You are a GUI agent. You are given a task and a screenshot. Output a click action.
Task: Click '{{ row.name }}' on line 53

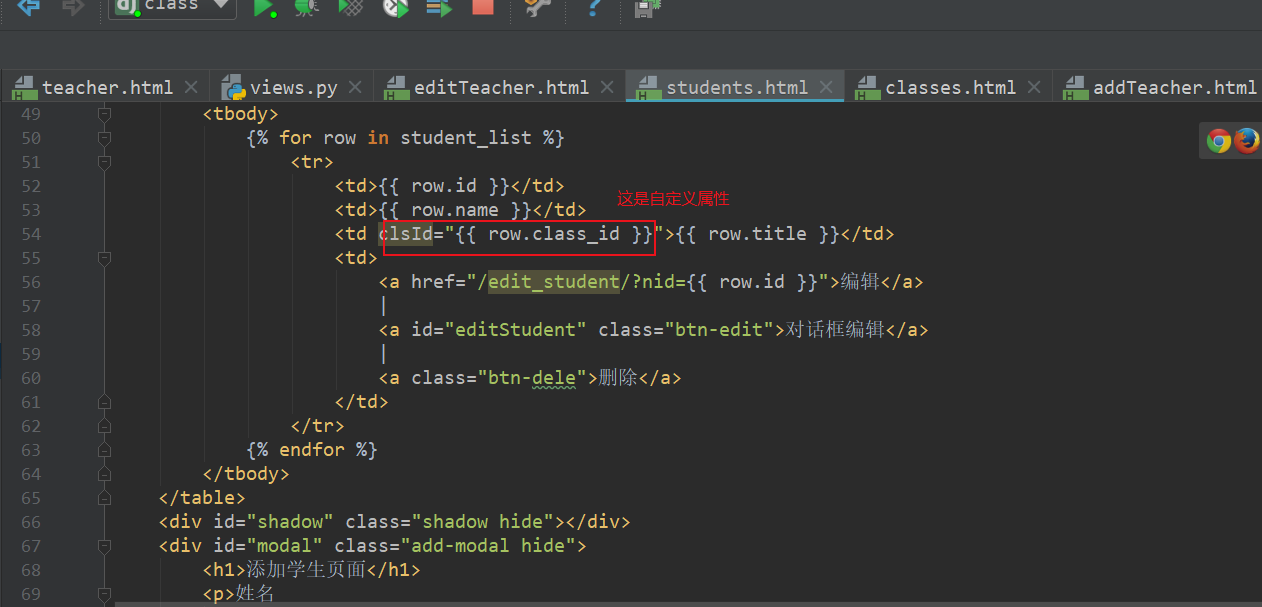[x=454, y=210]
